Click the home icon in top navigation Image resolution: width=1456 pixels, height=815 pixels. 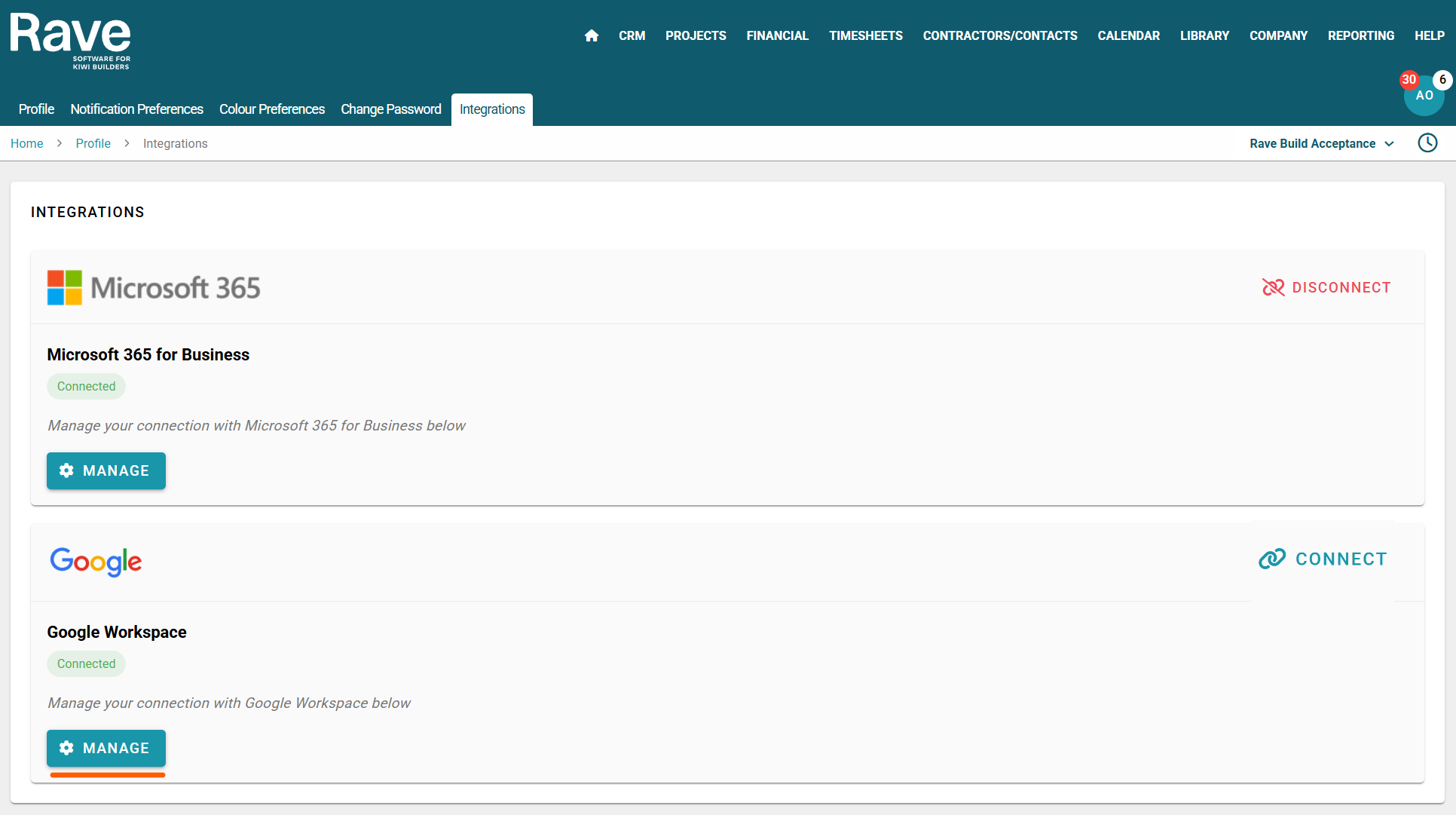pyautogui.click(x=592, y=35)
